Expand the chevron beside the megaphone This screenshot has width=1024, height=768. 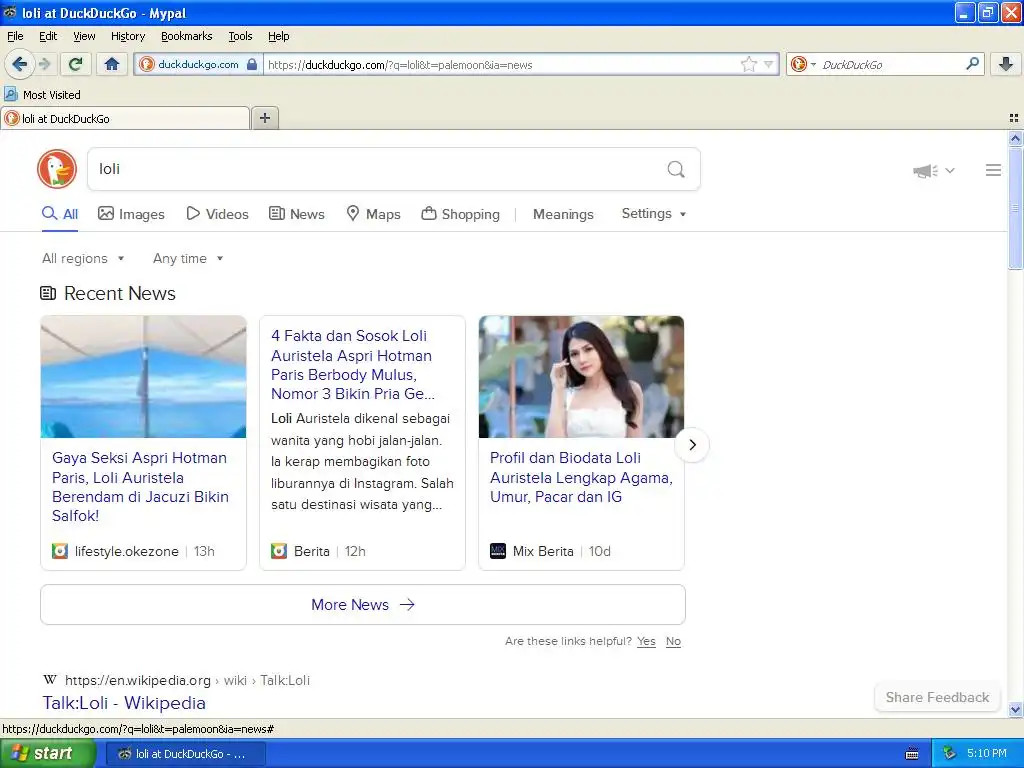pos(950,170)
